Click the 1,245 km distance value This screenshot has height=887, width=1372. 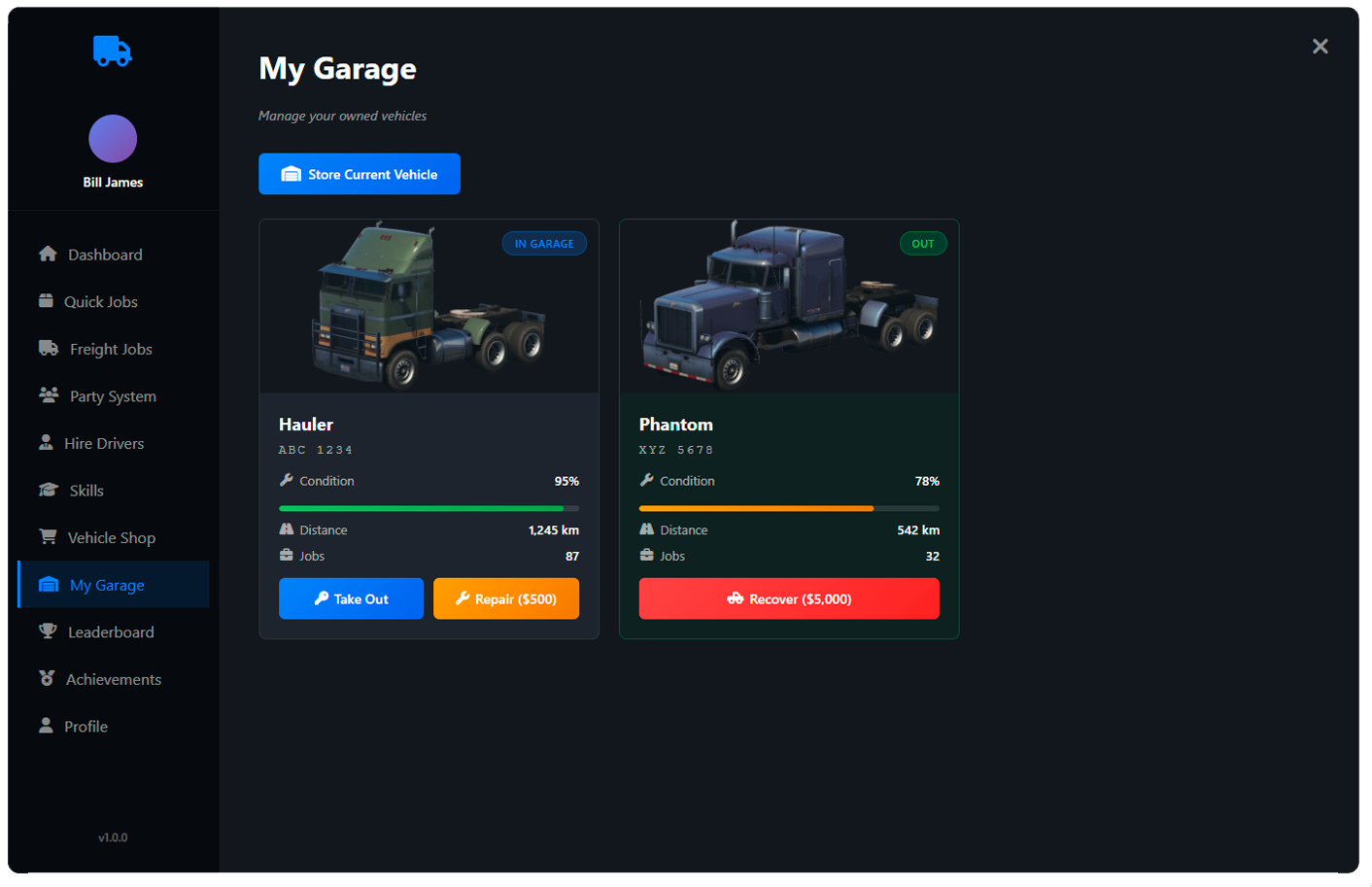(554, 529)
